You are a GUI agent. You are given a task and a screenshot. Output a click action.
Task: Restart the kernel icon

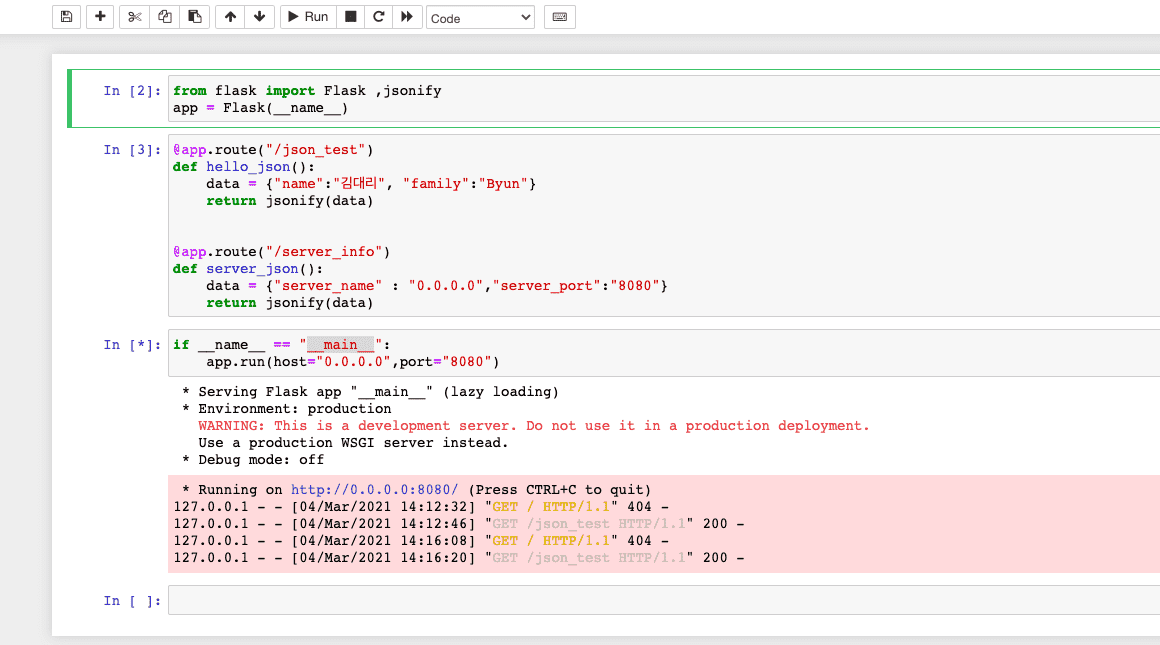coord(378,17)
